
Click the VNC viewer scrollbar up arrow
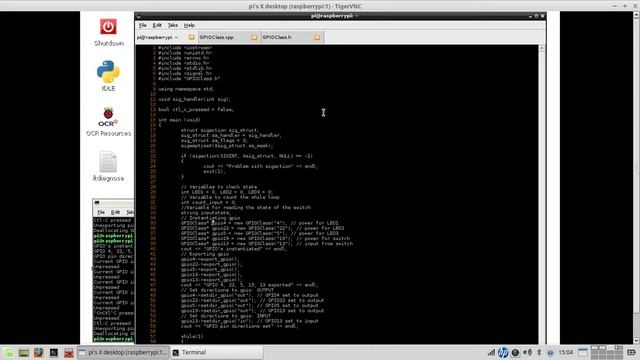coord(636,15)
